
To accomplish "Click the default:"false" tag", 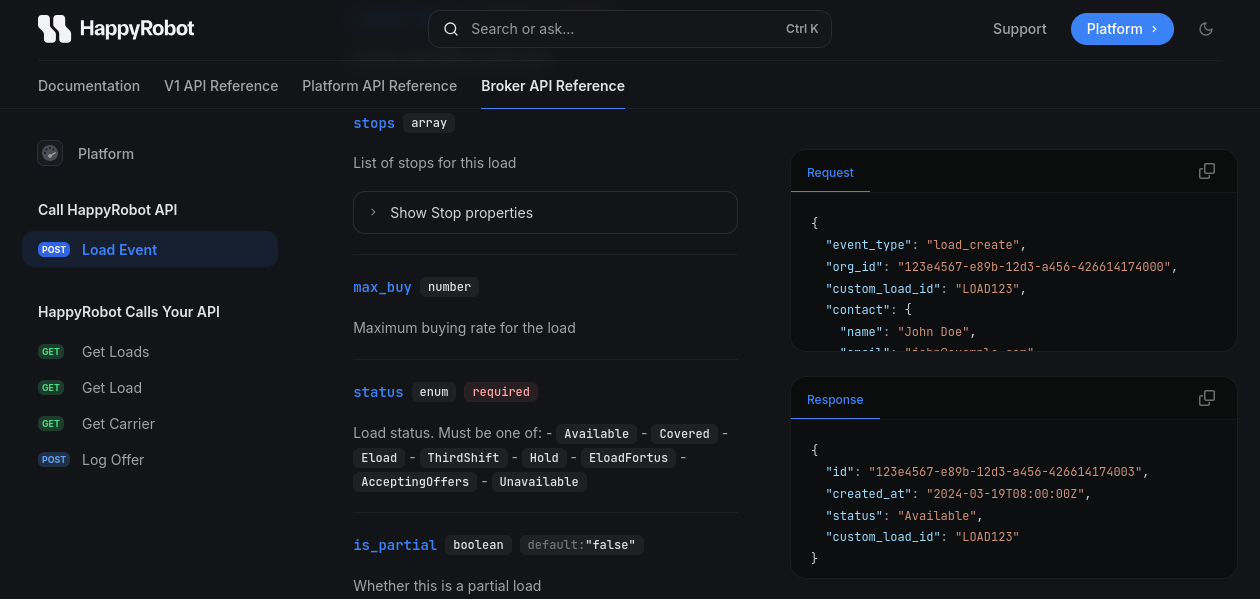I will (x=582, y=545).
